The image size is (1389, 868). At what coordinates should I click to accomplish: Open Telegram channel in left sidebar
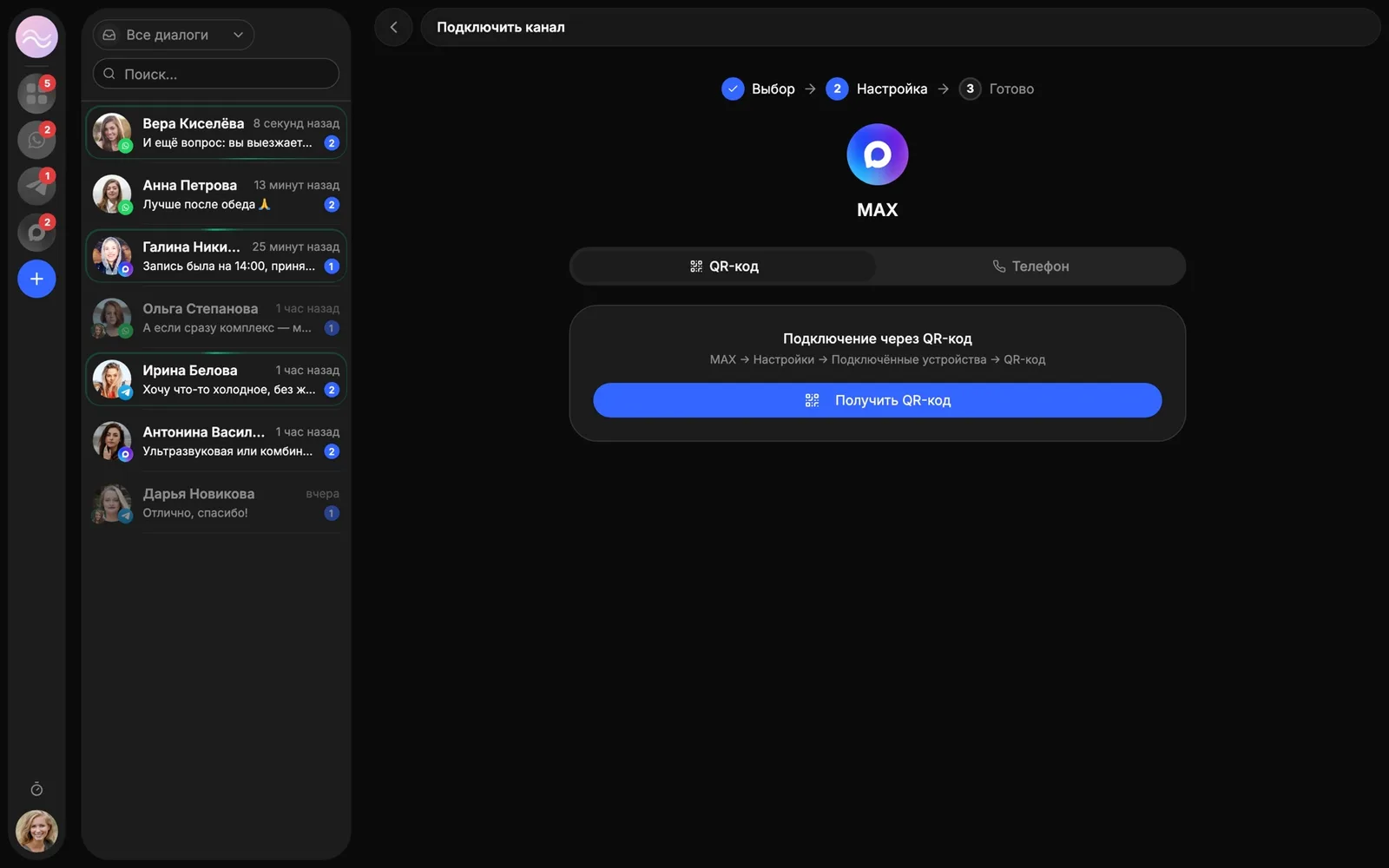[x=36, y=186]
